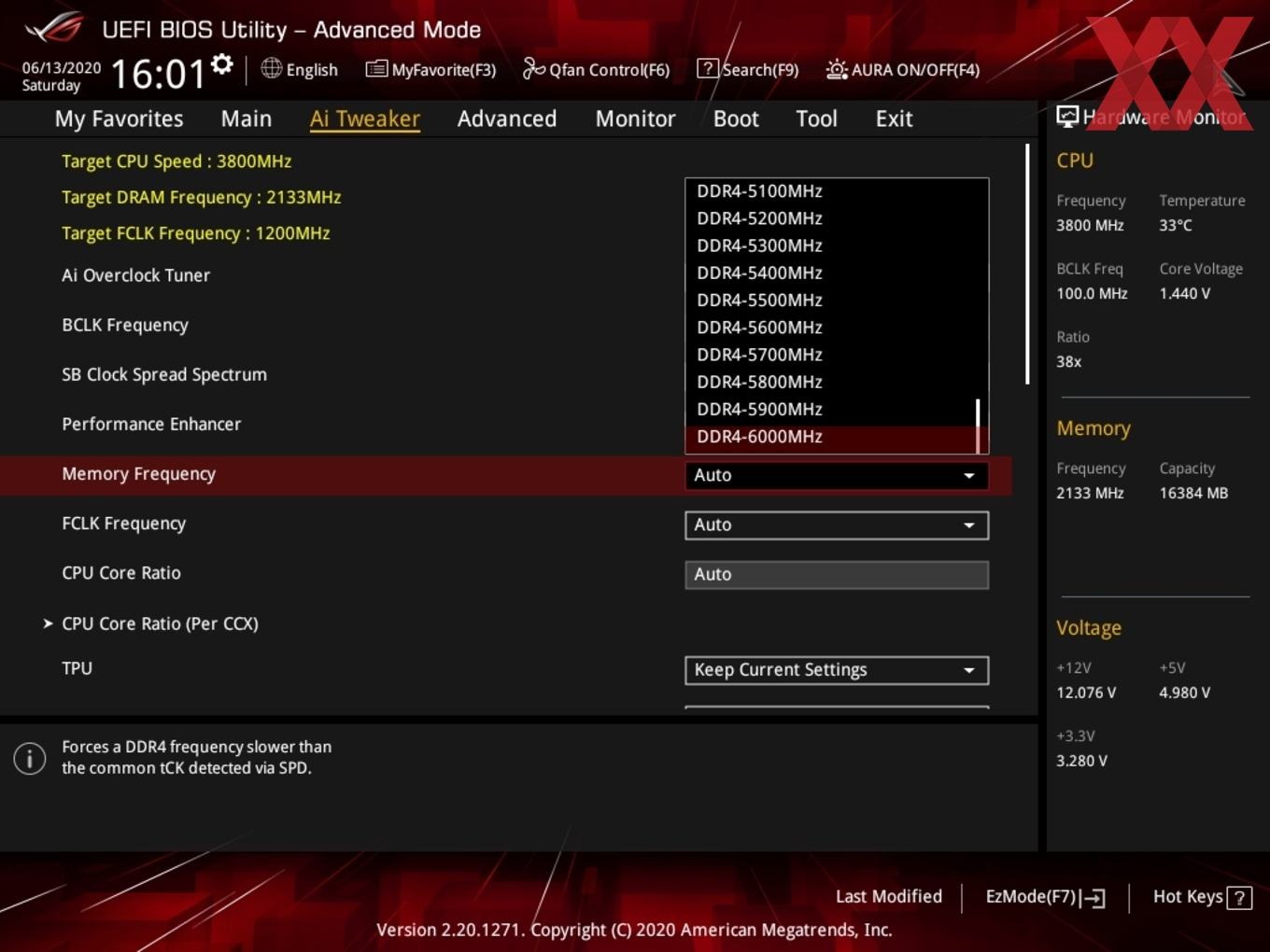Click the main settings page scrollbar
The width and height of the screenshot is (1270, 952).
pyautogui.click(x=1027, y=263)
